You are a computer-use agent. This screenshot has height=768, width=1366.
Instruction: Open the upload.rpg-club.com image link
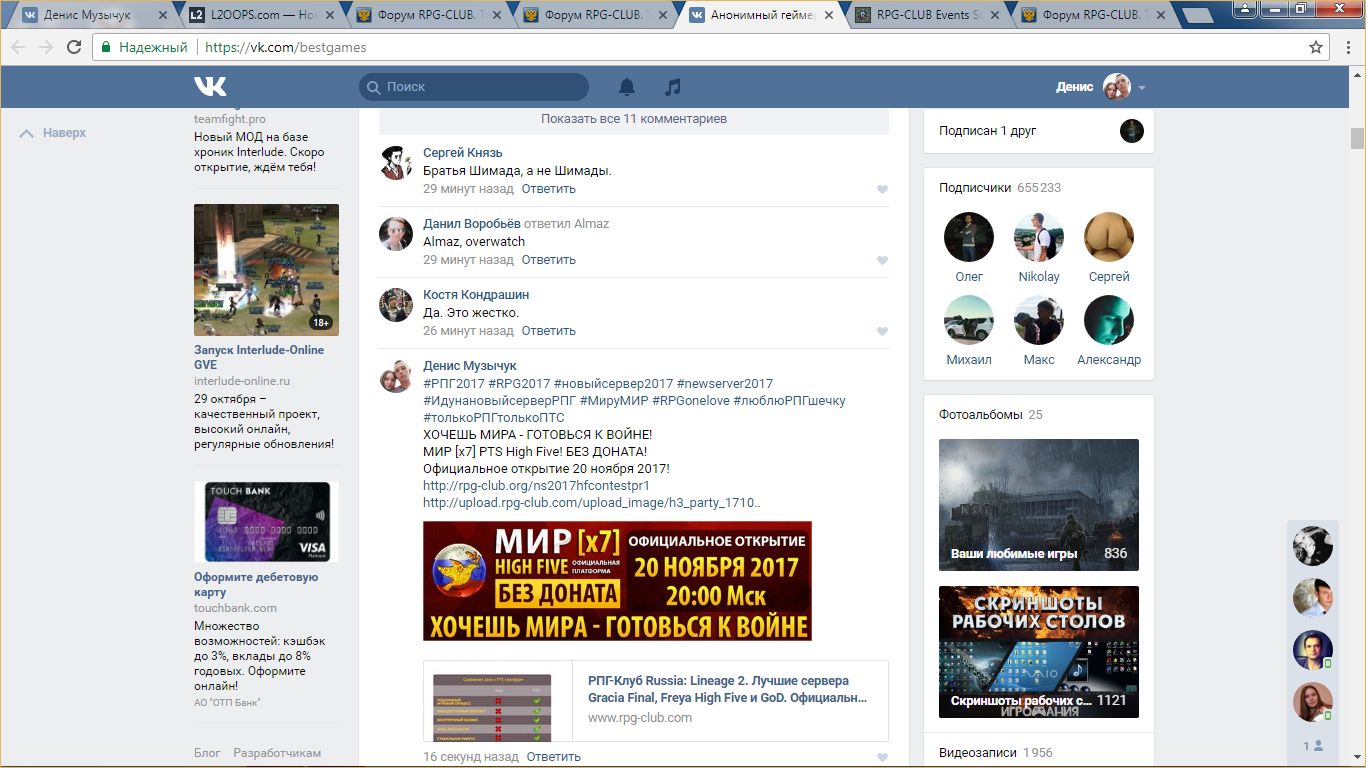tap(591, 503)
